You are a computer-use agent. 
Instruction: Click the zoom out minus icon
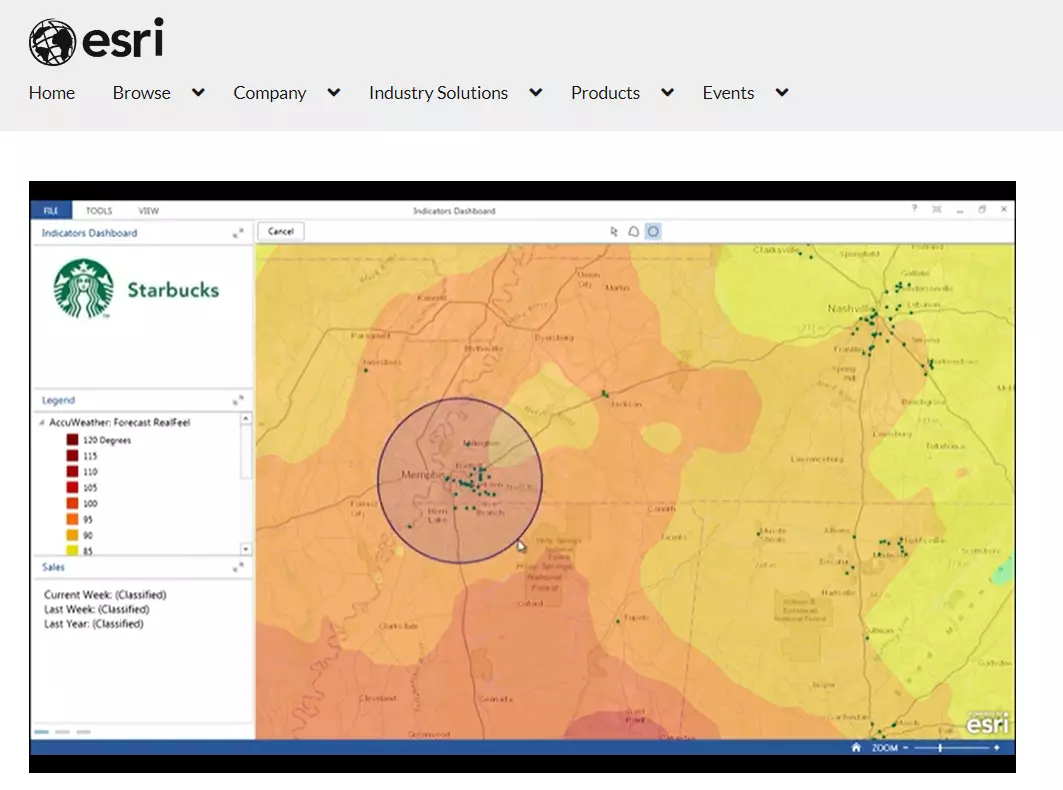click(905, 748)
